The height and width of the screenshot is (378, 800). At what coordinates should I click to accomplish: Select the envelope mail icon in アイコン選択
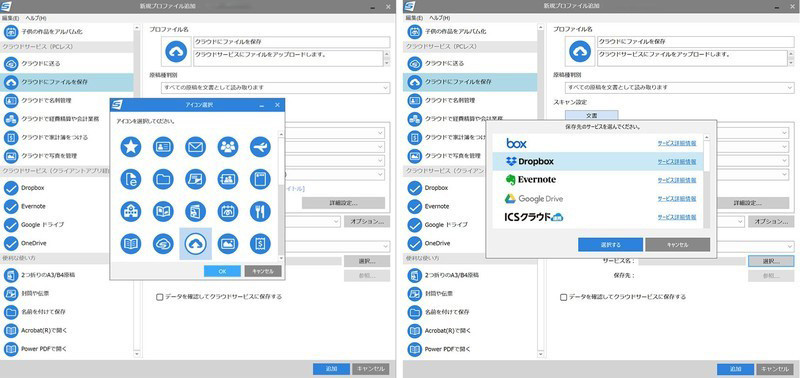(195, 147)
